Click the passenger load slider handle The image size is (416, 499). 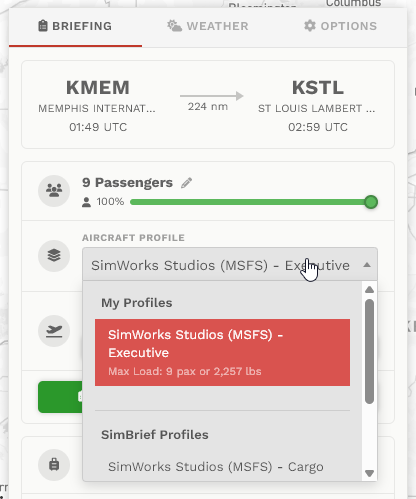tap(371, 202)
